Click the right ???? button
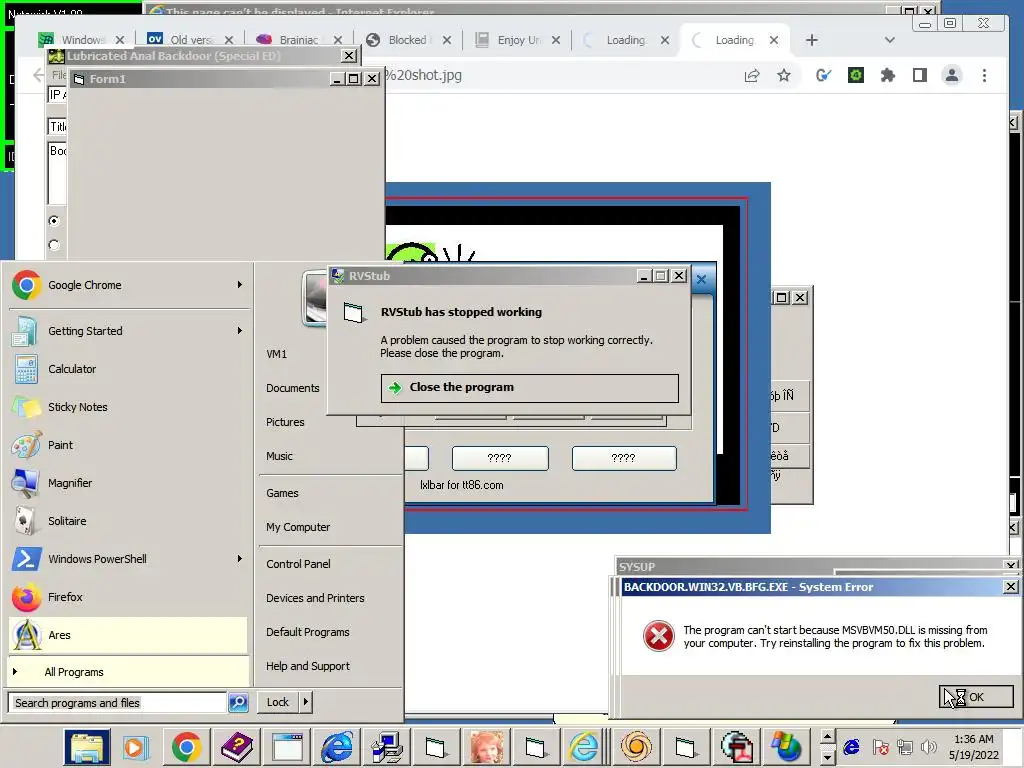Image resolution: width=1024 pixels, height=768 pixels. coord(624,458)
